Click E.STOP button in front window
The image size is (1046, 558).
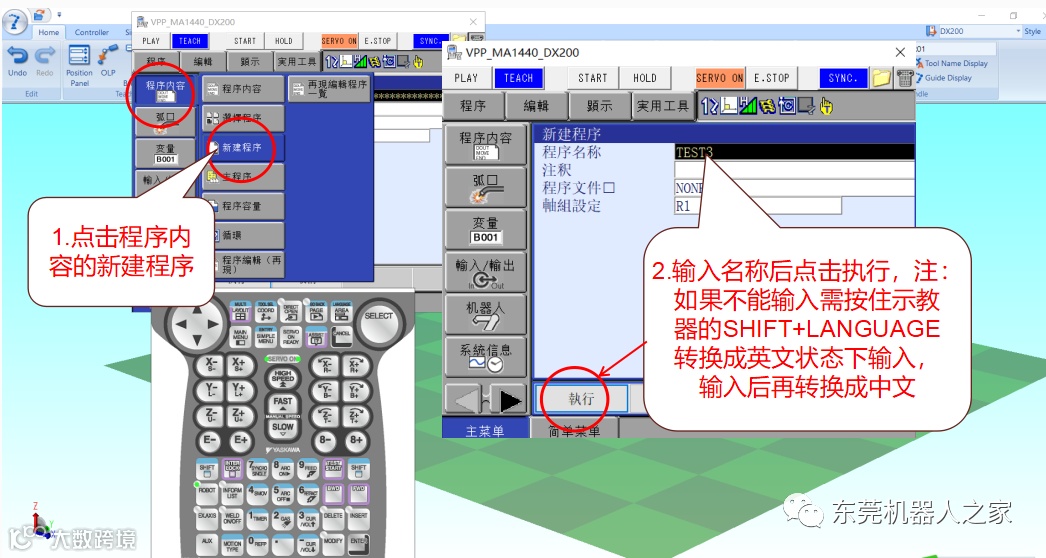771,78
